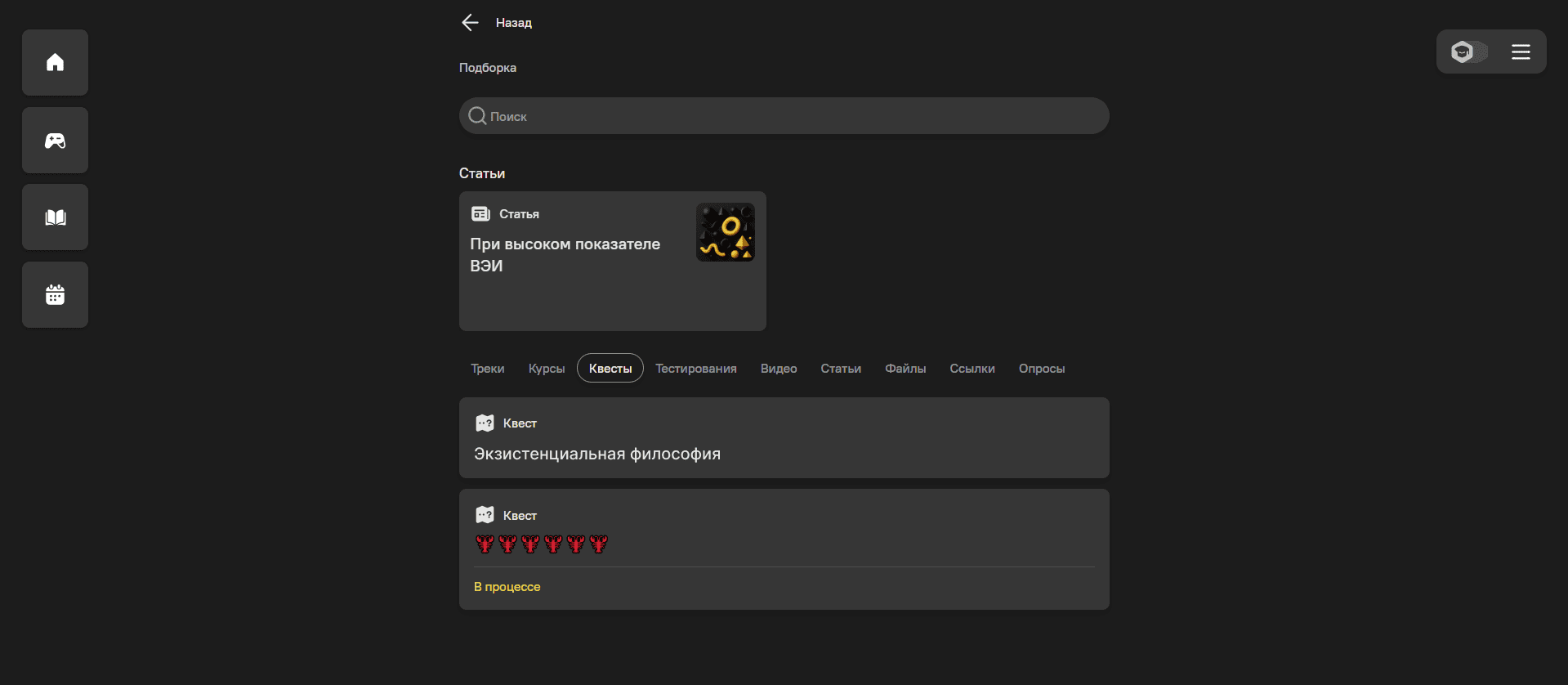Open the Экзистенциальная философия quest
Viewport: 1568px width, 685px height.
597,454
